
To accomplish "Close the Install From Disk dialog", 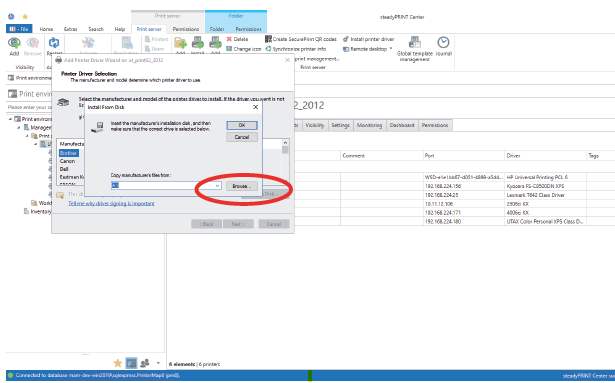I will click(255, 107).
